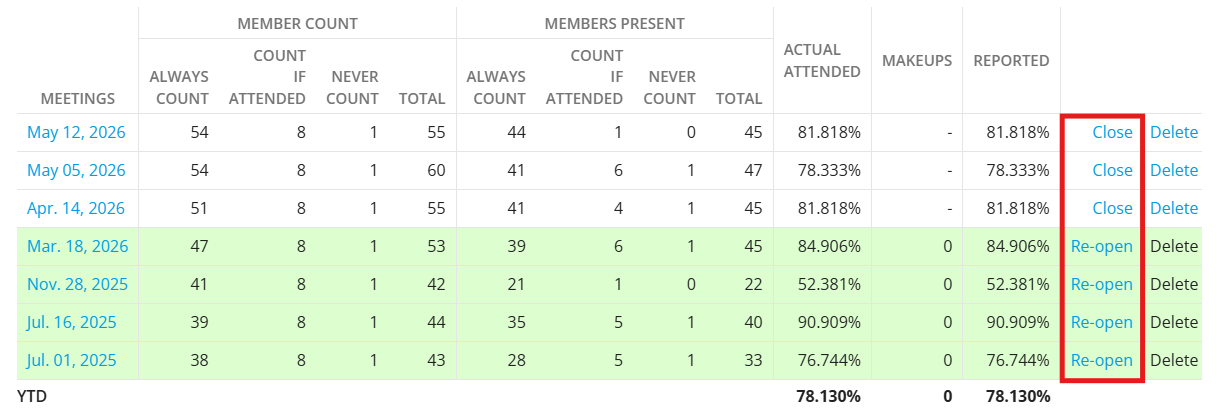This screenshot has width=1217, height=411.
Task: Open the May 12, 2026 meeting
Action: click(x=76, y=132)
